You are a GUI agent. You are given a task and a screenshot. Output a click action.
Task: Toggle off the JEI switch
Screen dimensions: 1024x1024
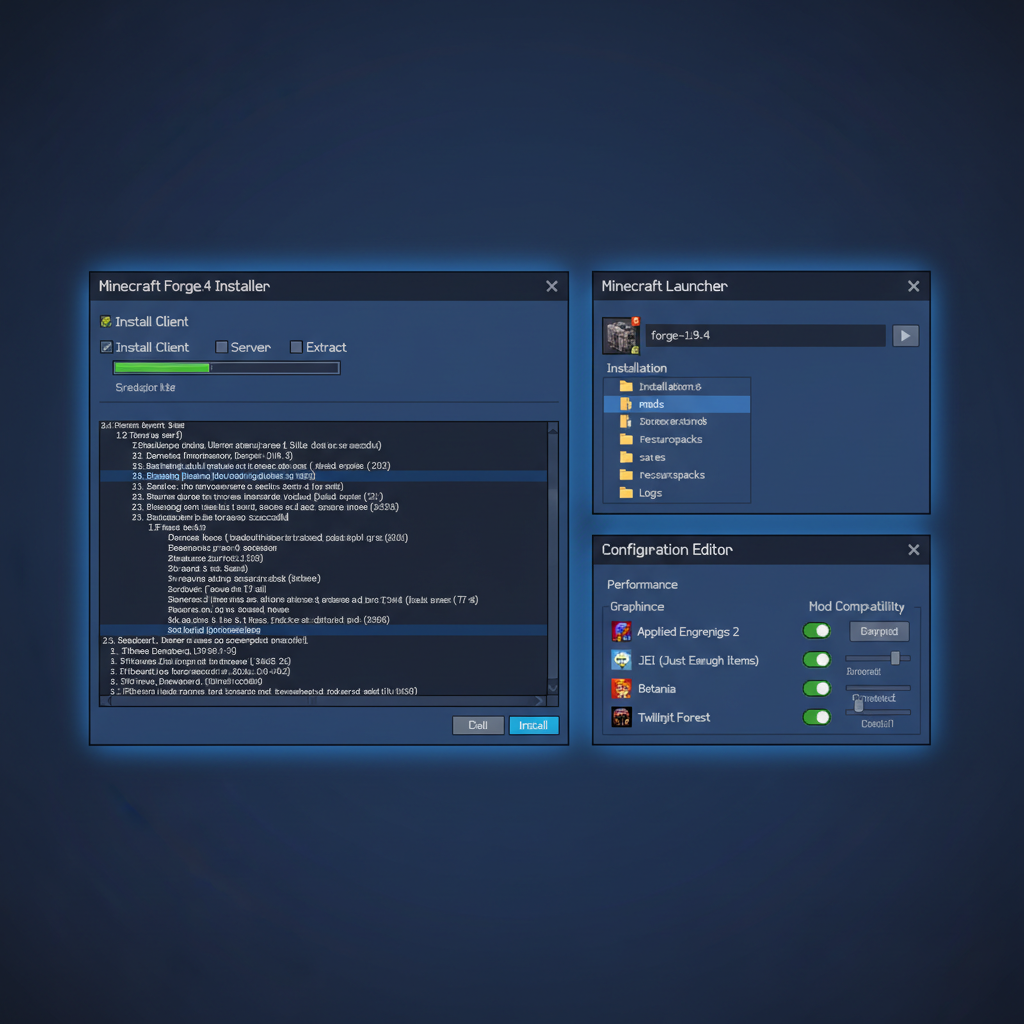(816, 660)
